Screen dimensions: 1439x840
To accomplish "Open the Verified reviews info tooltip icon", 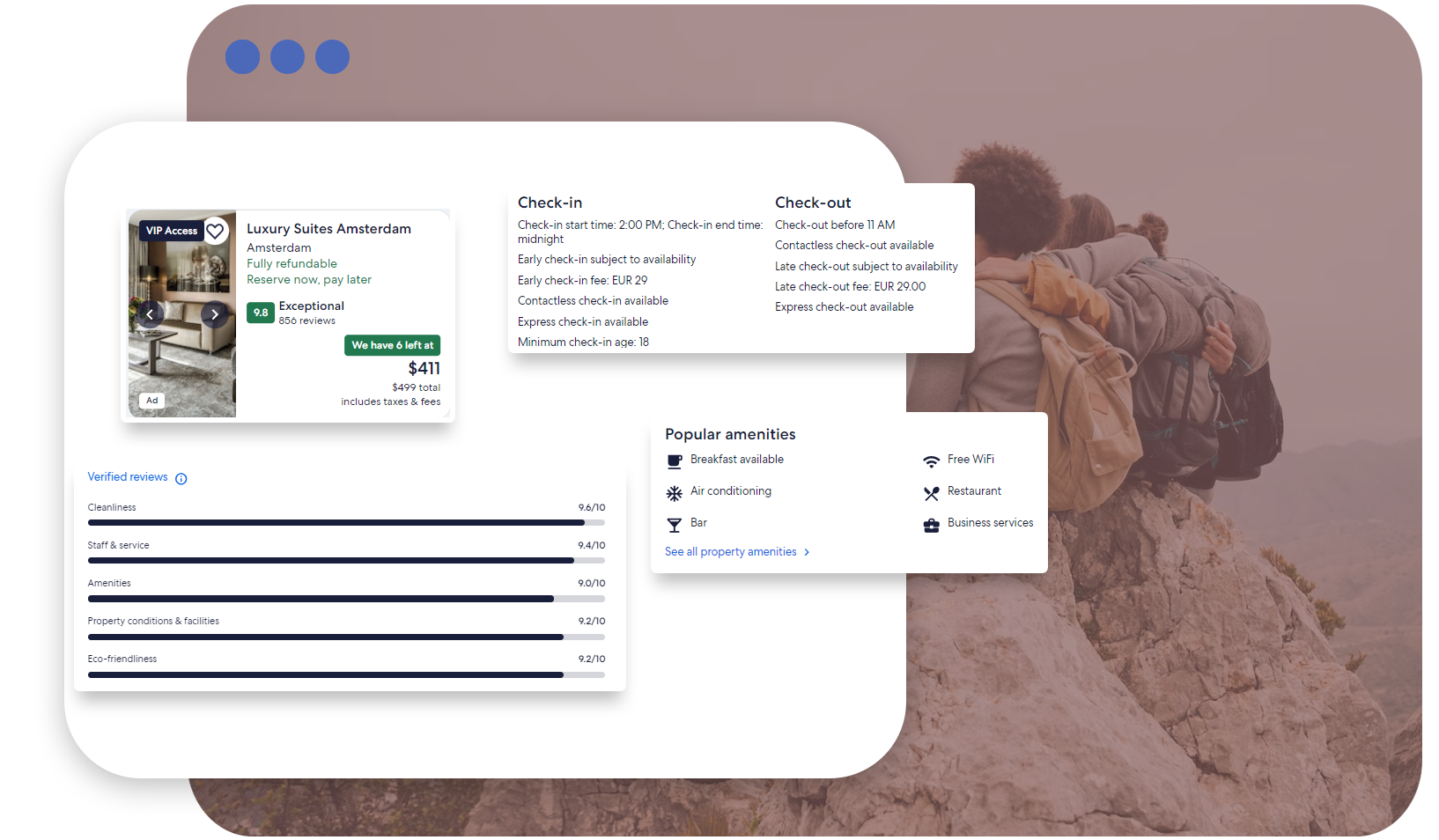I will tap(181, 477).
